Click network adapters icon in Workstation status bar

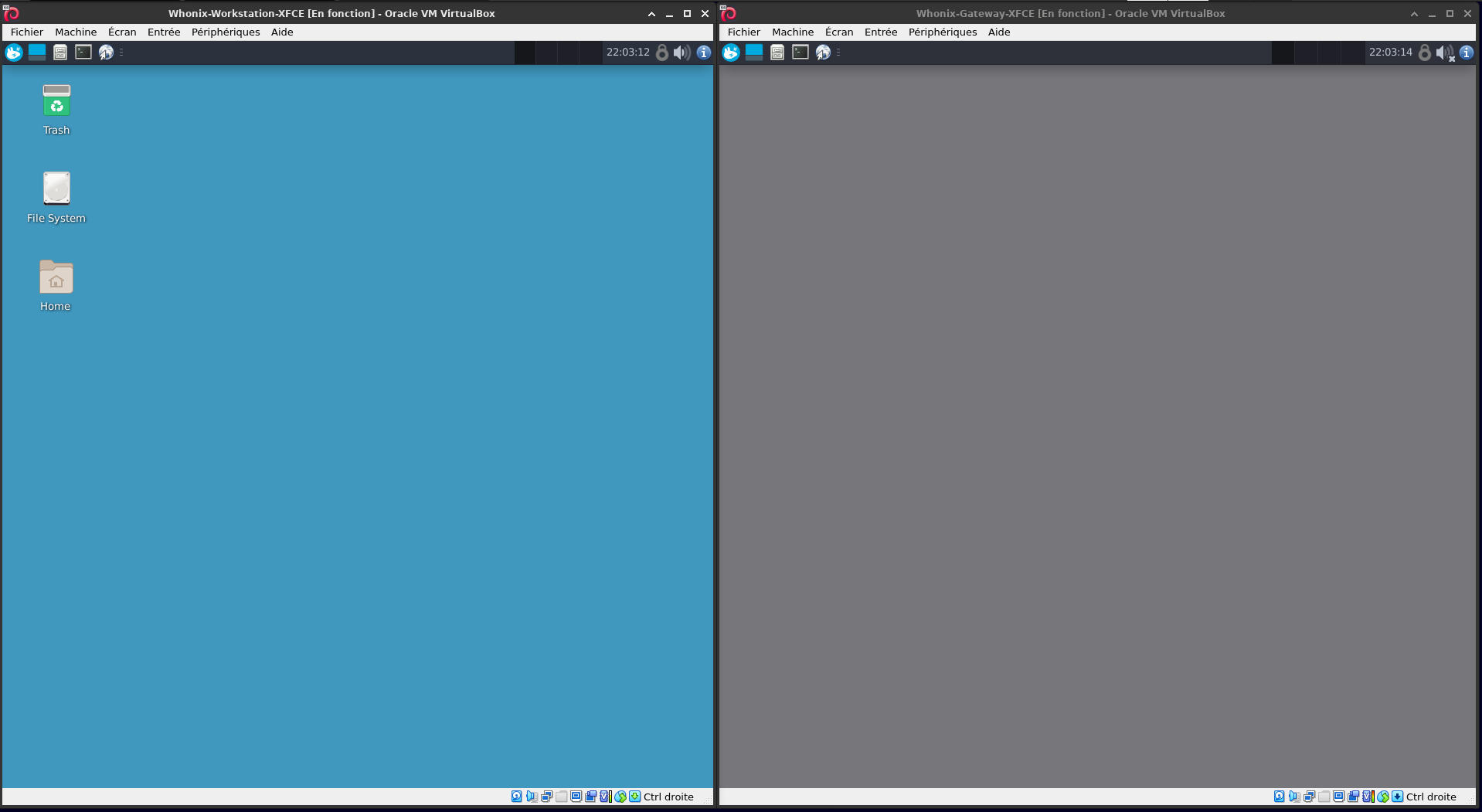coord(546,797)
